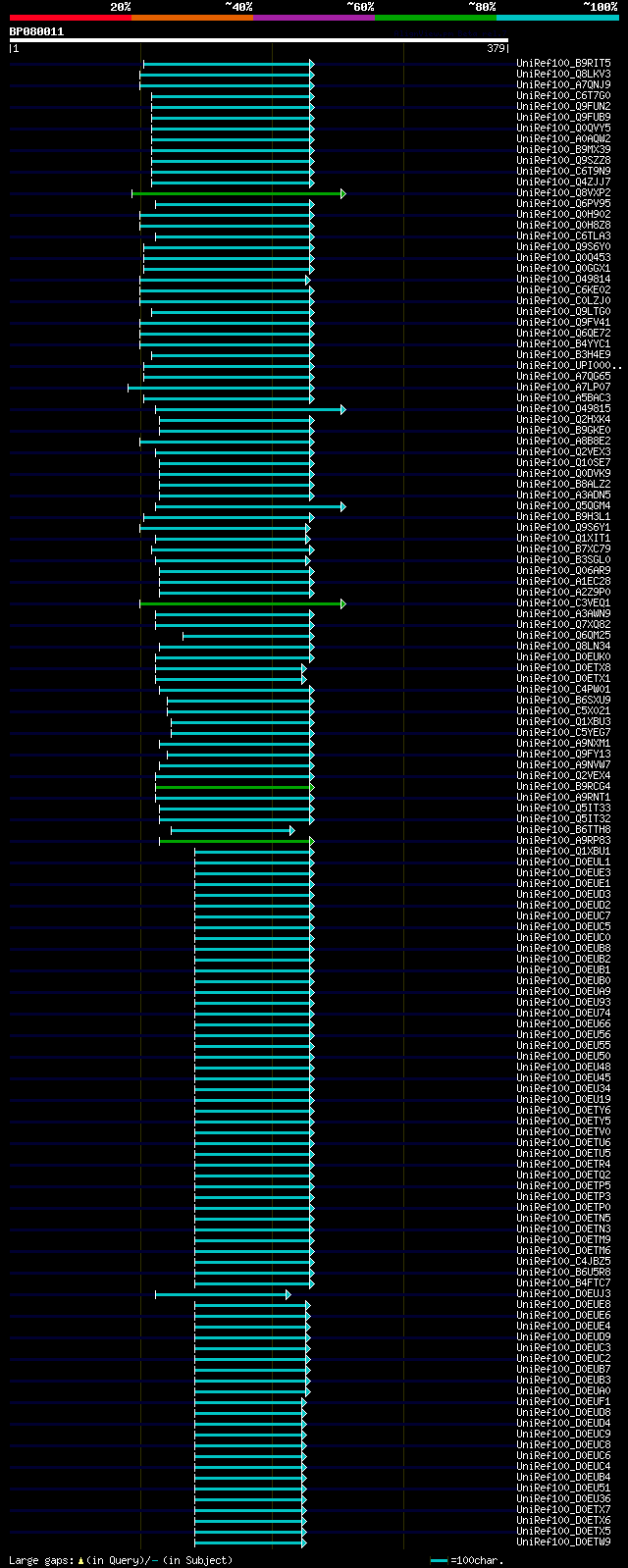The height and width of the screenshot is (1568, 628).
Task: Select the UniRef100_A9RP83 label
Action: coord(563,841)
